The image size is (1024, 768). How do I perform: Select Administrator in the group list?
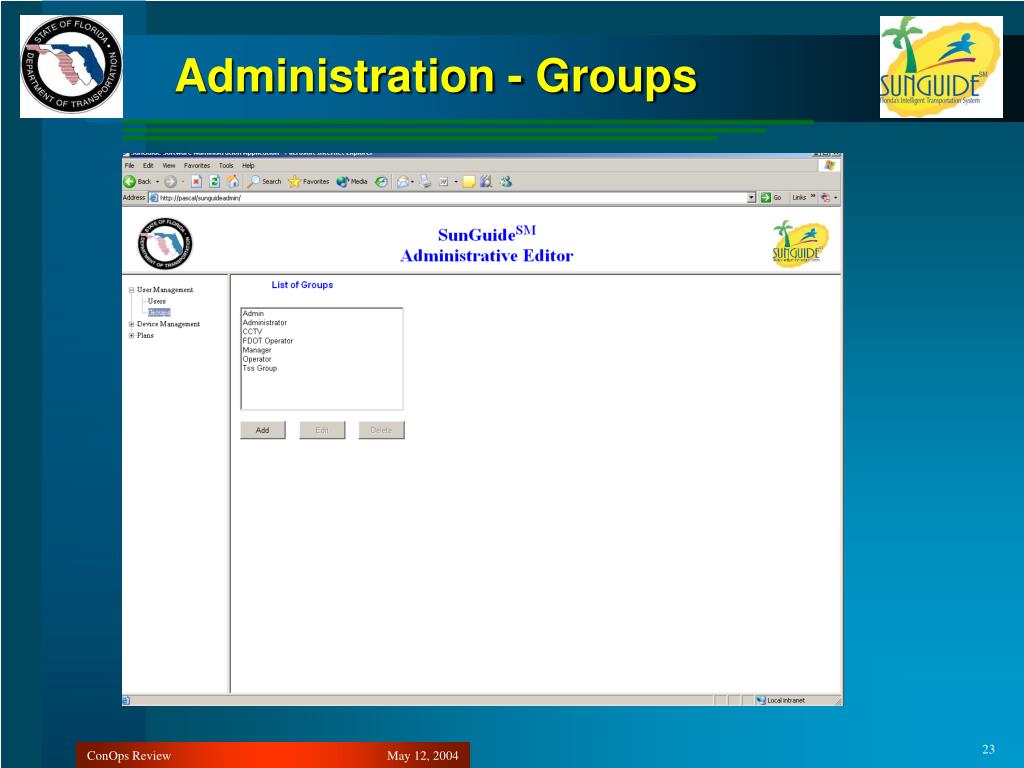click(x=264, y=323)
